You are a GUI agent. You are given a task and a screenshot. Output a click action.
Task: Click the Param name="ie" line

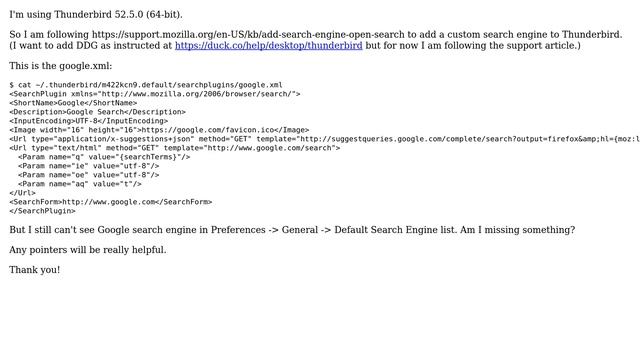pyautogui.click(x=89, y=166)
